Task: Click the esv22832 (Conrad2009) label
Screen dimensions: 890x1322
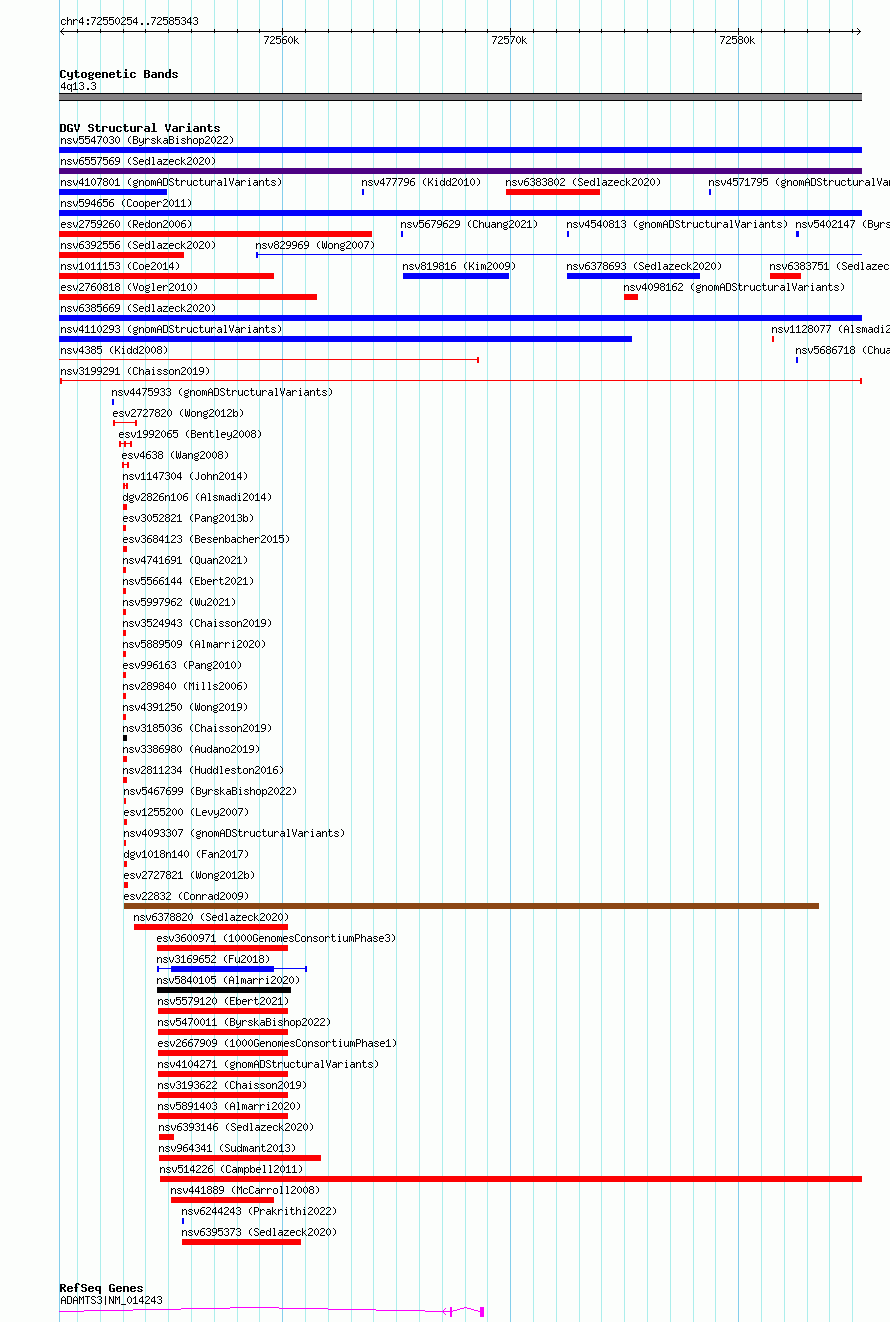Action: (186, 897)
